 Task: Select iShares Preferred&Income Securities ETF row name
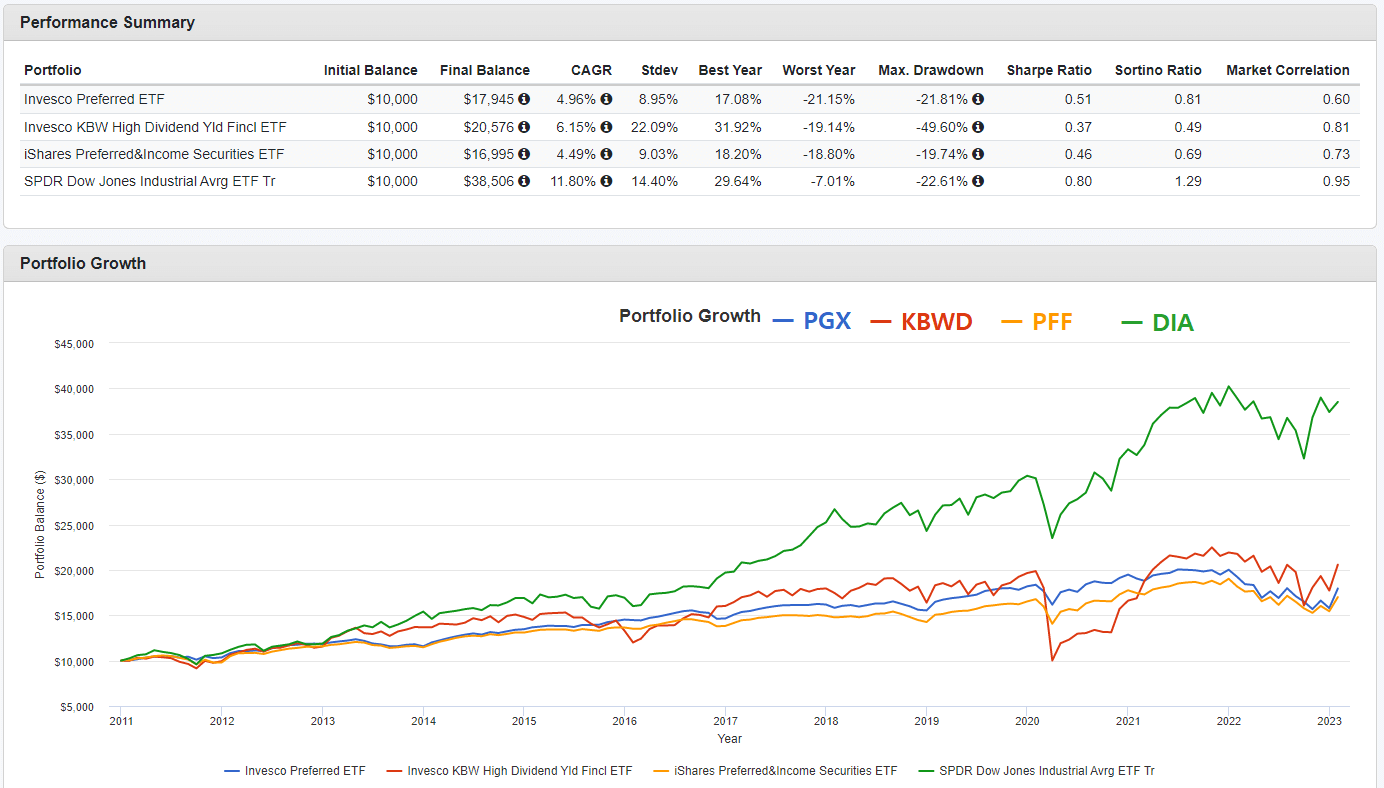[154, 154]
